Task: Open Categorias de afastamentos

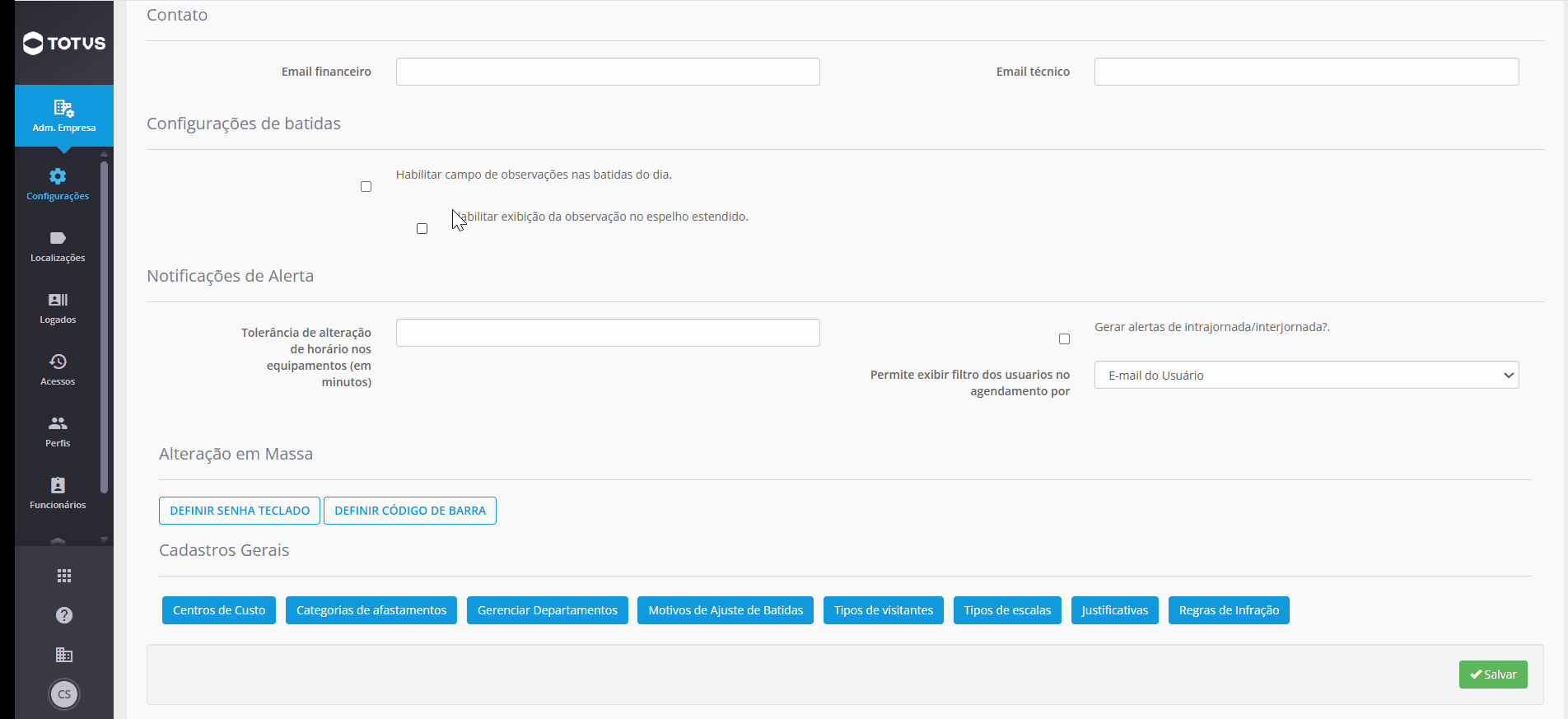Action: click(371, 610)
